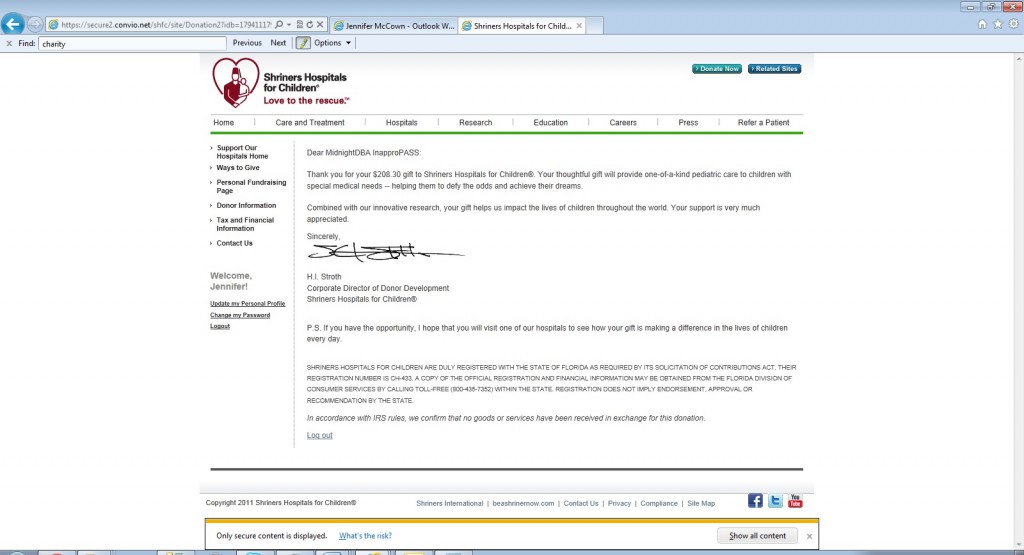
Task: Open the Privacy footer link
Action: tap(619, 503)
